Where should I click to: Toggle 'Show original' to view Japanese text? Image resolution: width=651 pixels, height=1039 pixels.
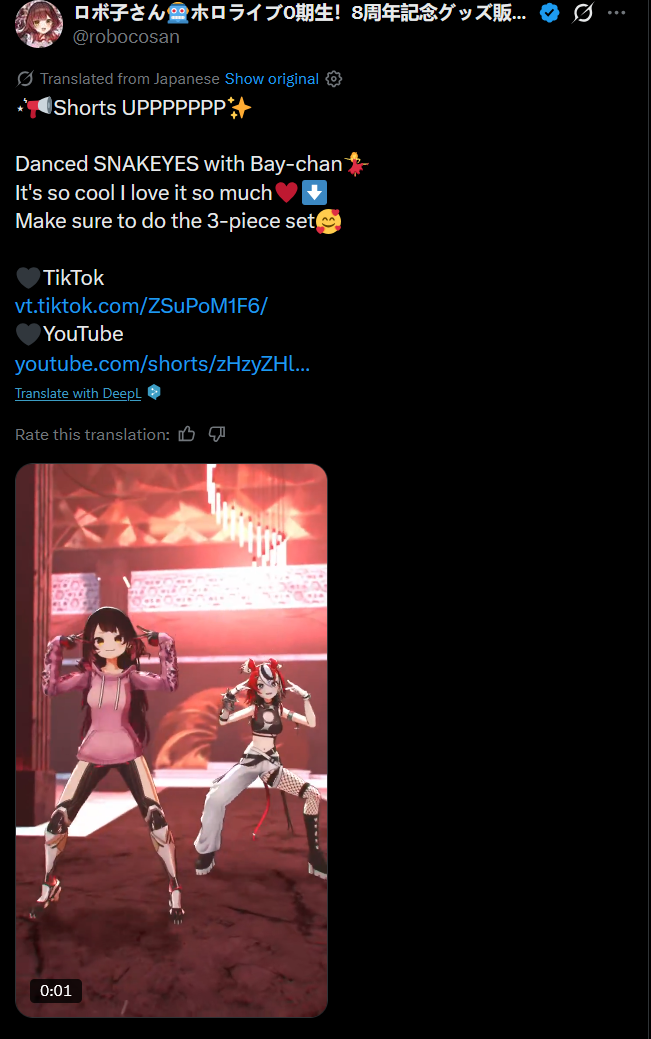click(x=272, y=79)
